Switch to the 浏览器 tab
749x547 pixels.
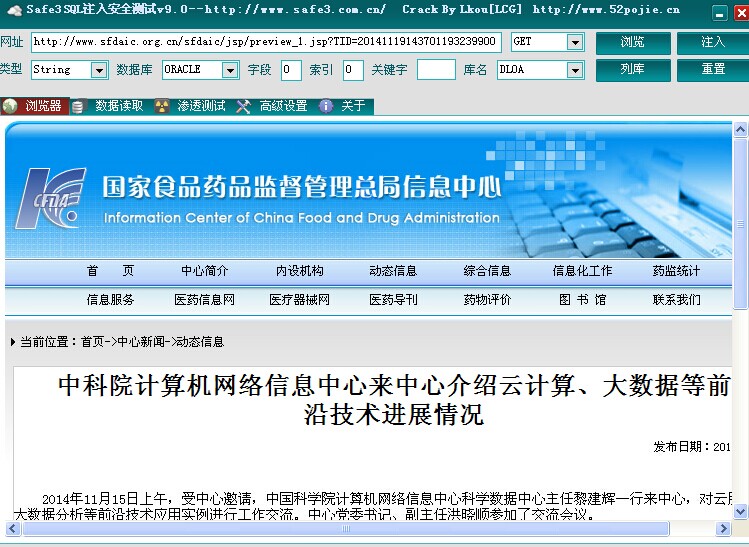click(35, 106)
